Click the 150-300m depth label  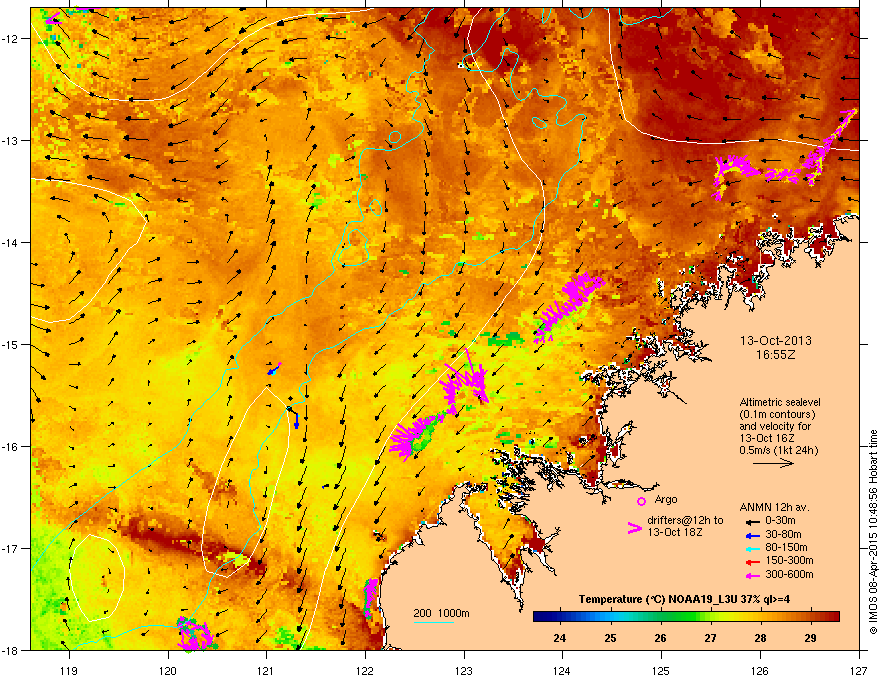coord(789,560)
